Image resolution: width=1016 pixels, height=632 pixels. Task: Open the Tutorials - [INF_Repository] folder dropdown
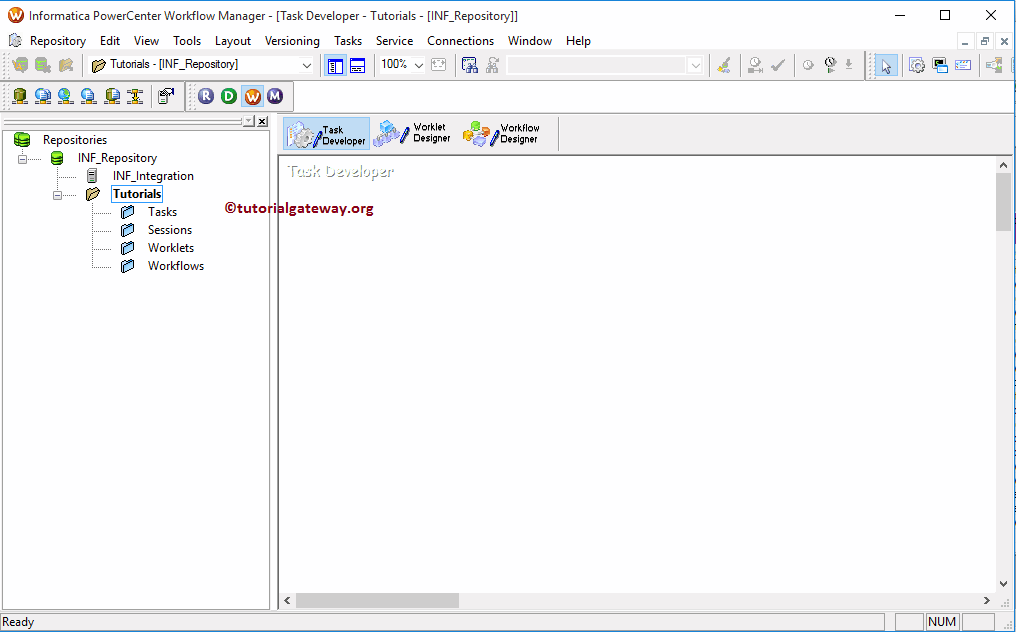click(x=306, y=65)
